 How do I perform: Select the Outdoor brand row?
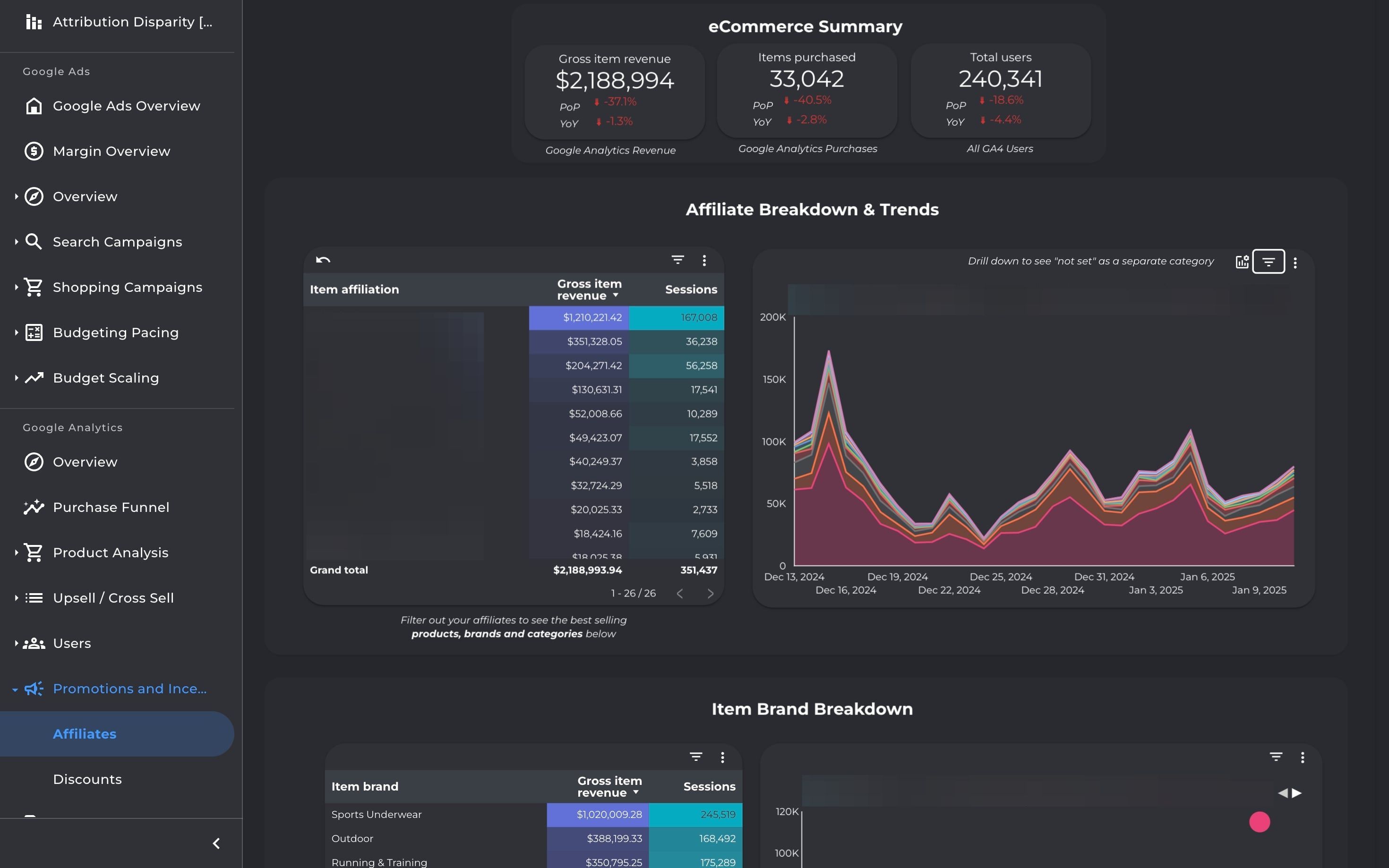(533, 838)
